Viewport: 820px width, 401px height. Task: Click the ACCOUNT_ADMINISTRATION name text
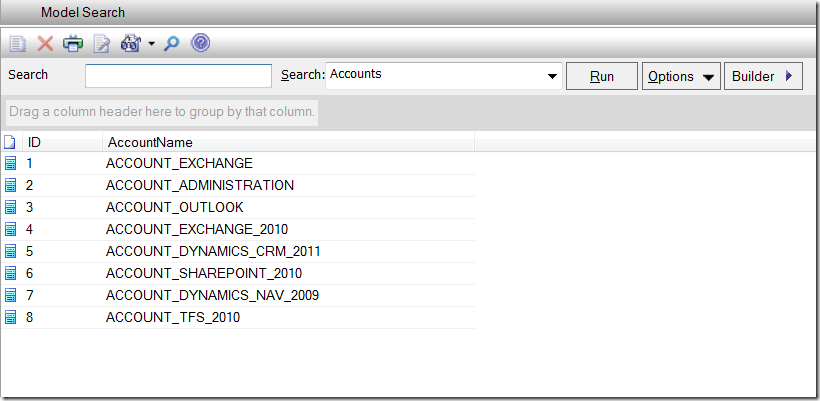[x=200, y=186]
